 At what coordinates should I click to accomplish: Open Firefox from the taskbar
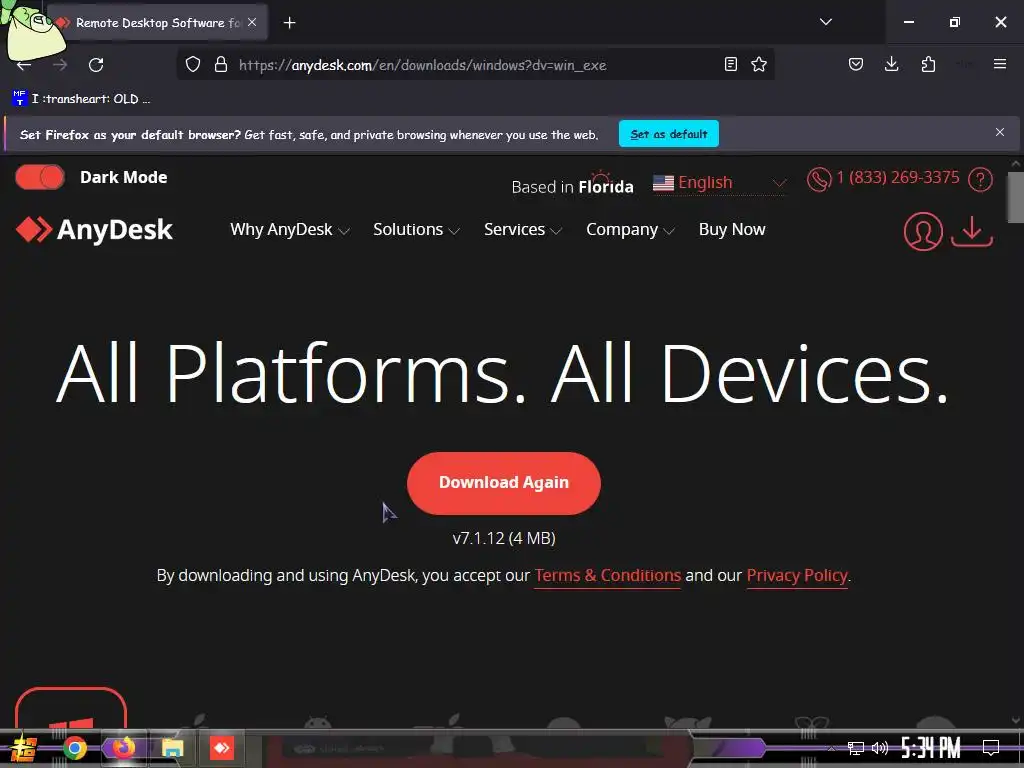[123, 748]
